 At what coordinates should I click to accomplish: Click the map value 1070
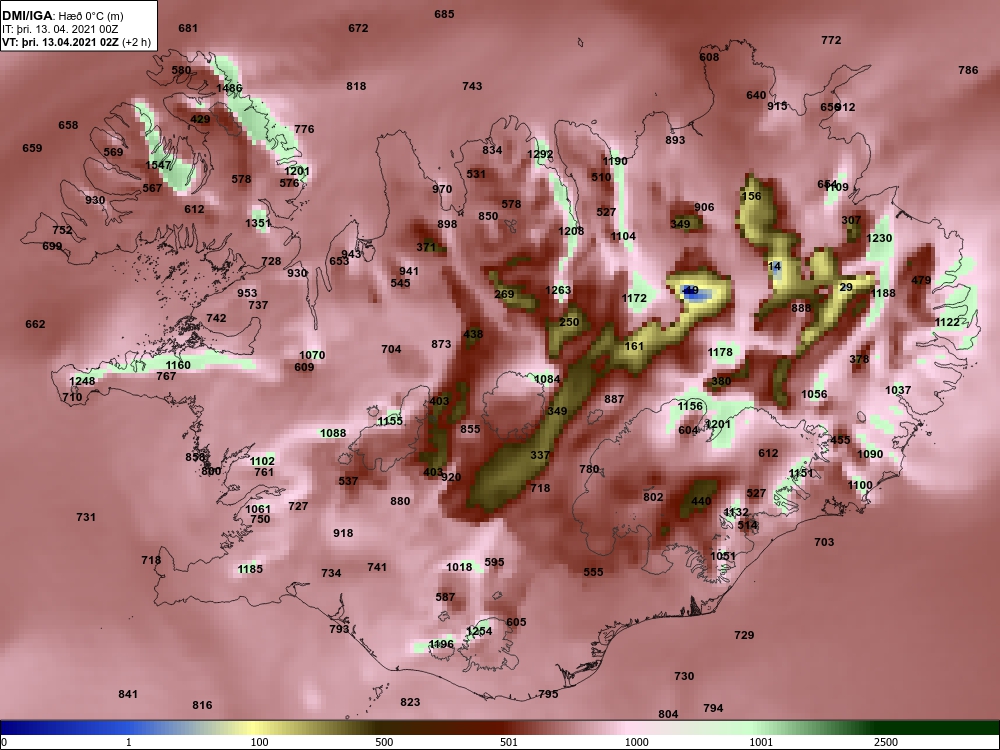[312, 355]
